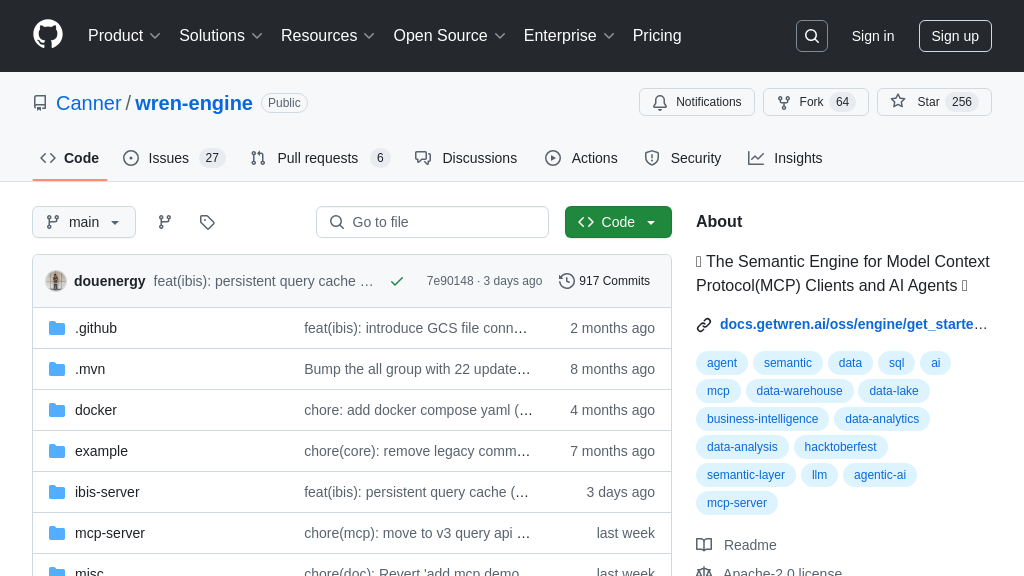Viewport: 1024px width, 576px height.
Task: Switch to the Security tab
Action: (x=682, y=158)
